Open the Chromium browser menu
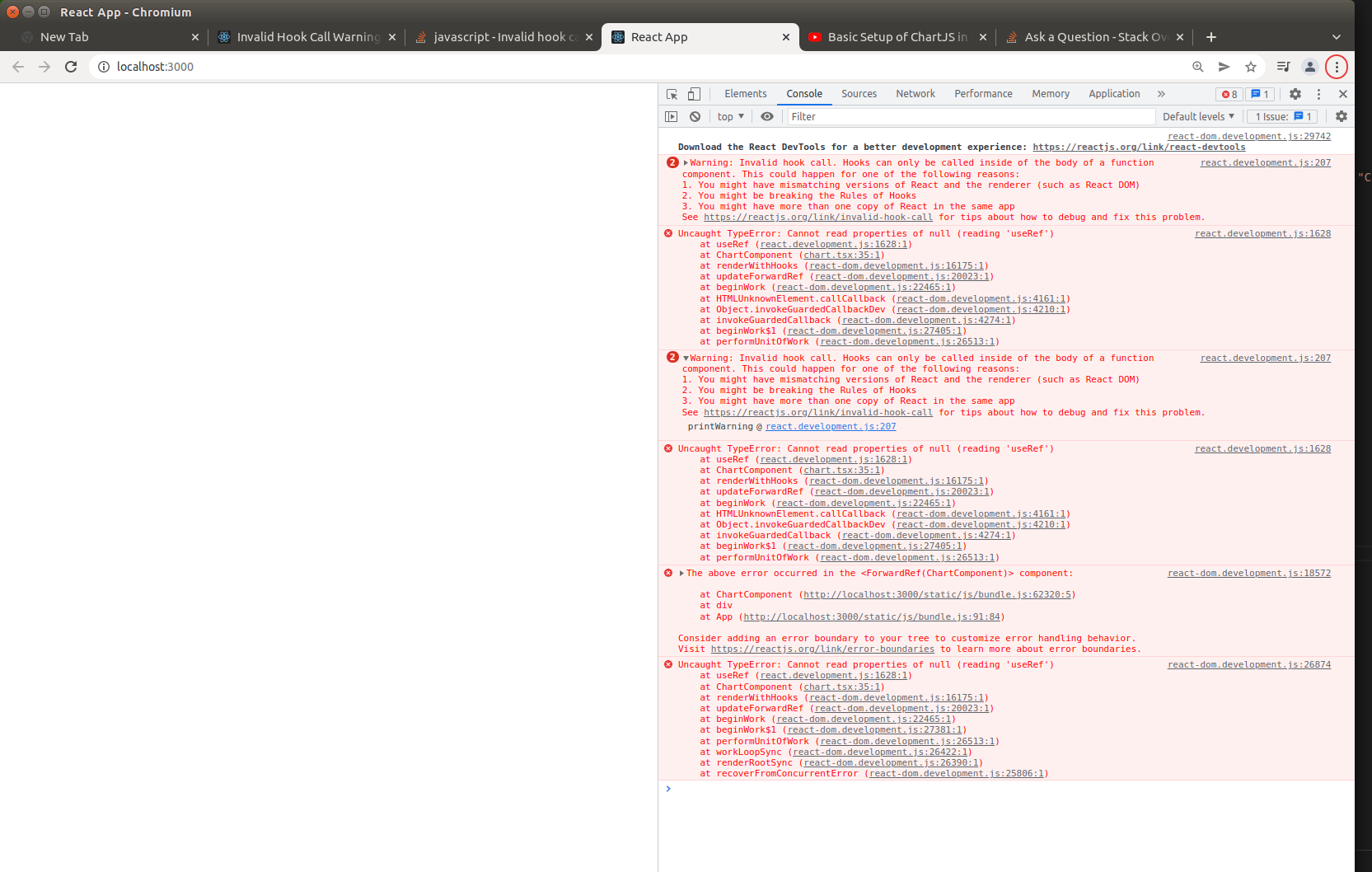 click(1336, 67)
